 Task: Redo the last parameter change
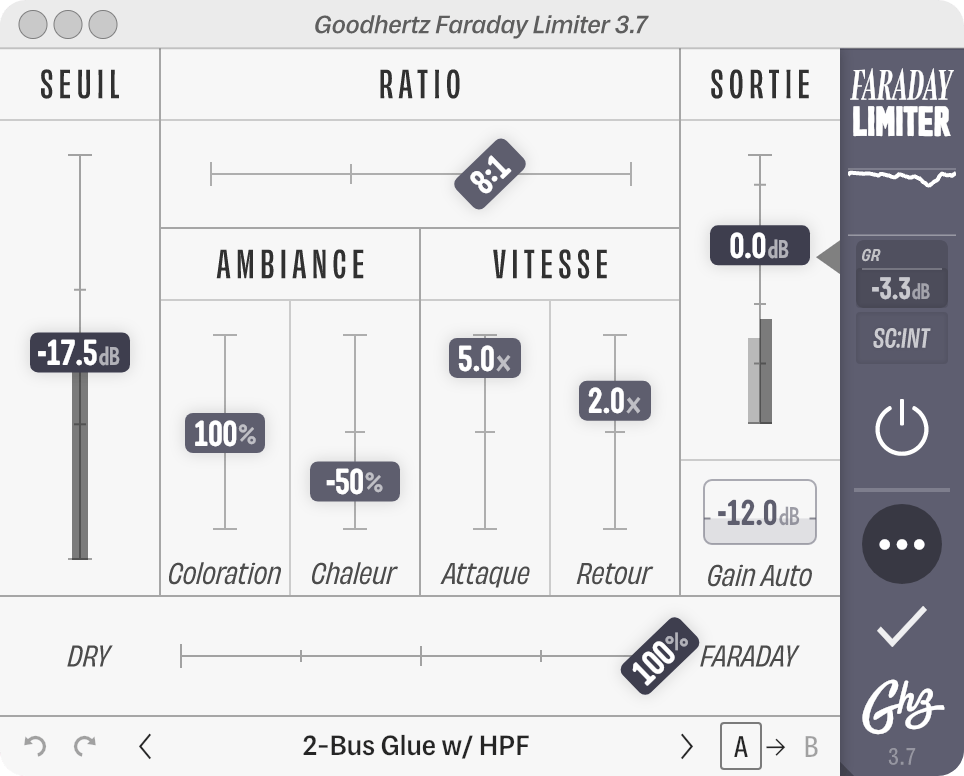pos(85,746)
